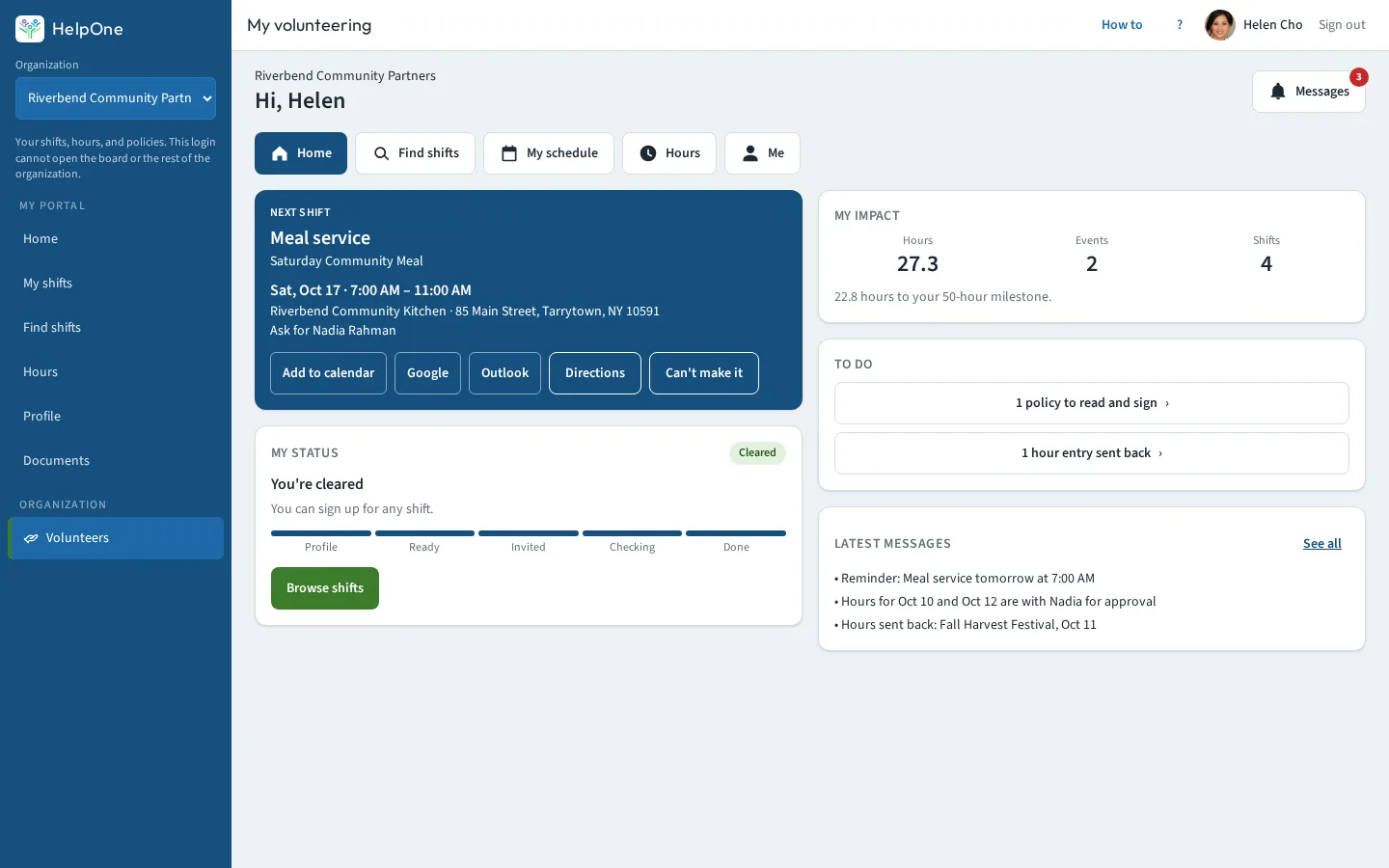Click the magnifier icon on Find shifts
This screenshot has height=868, width=1389.
click(382, 153)
